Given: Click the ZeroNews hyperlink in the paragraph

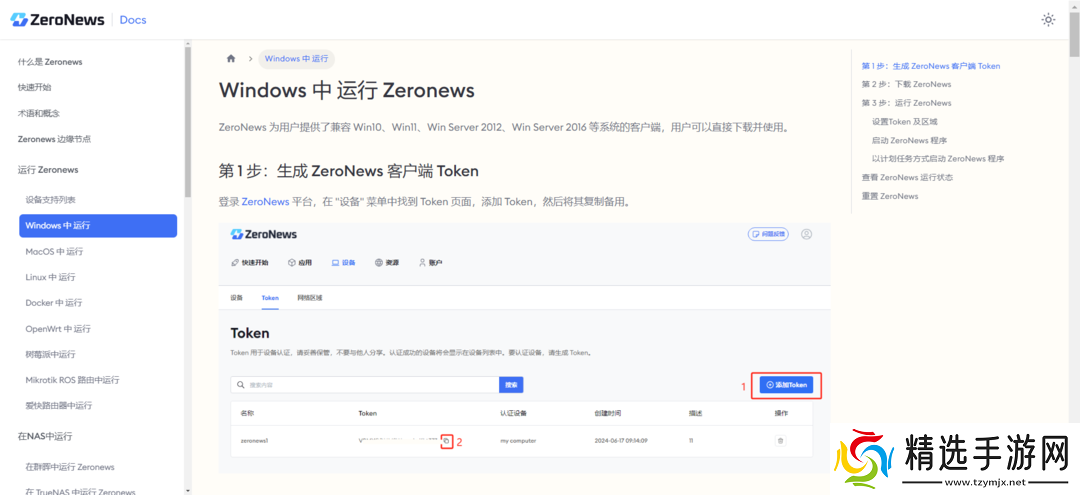Looking at the screenshot, I should pyautogui.click(x=265, y=201).
